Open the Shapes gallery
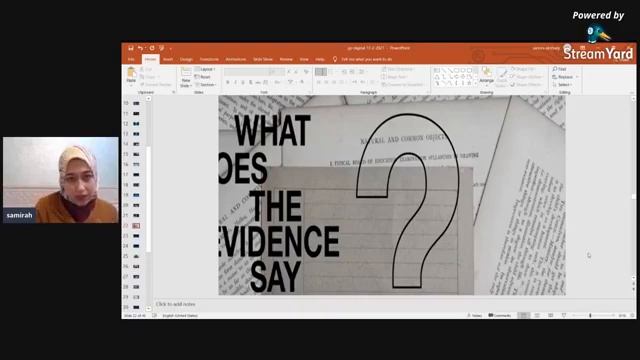The height and width of the screenshot is (360, 640). click(455, 77)
